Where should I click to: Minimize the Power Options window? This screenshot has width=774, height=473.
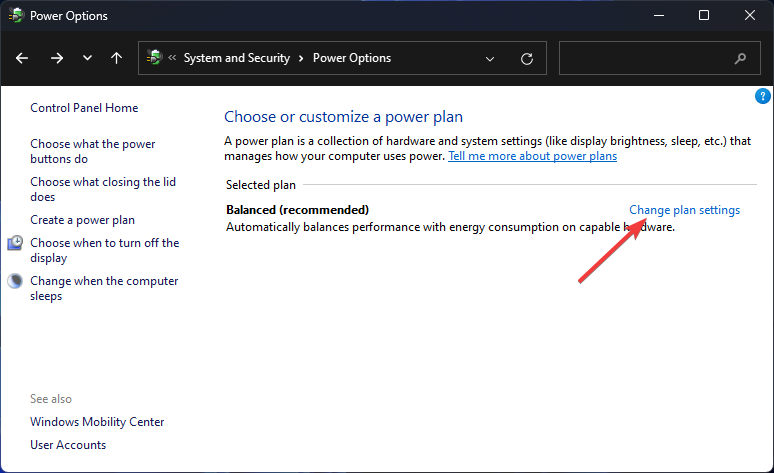point(658,16)
